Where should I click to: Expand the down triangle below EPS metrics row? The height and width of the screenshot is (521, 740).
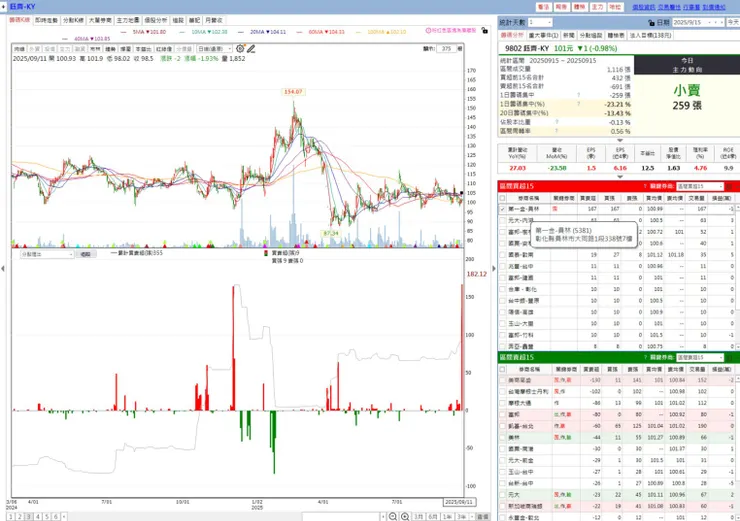620,176
